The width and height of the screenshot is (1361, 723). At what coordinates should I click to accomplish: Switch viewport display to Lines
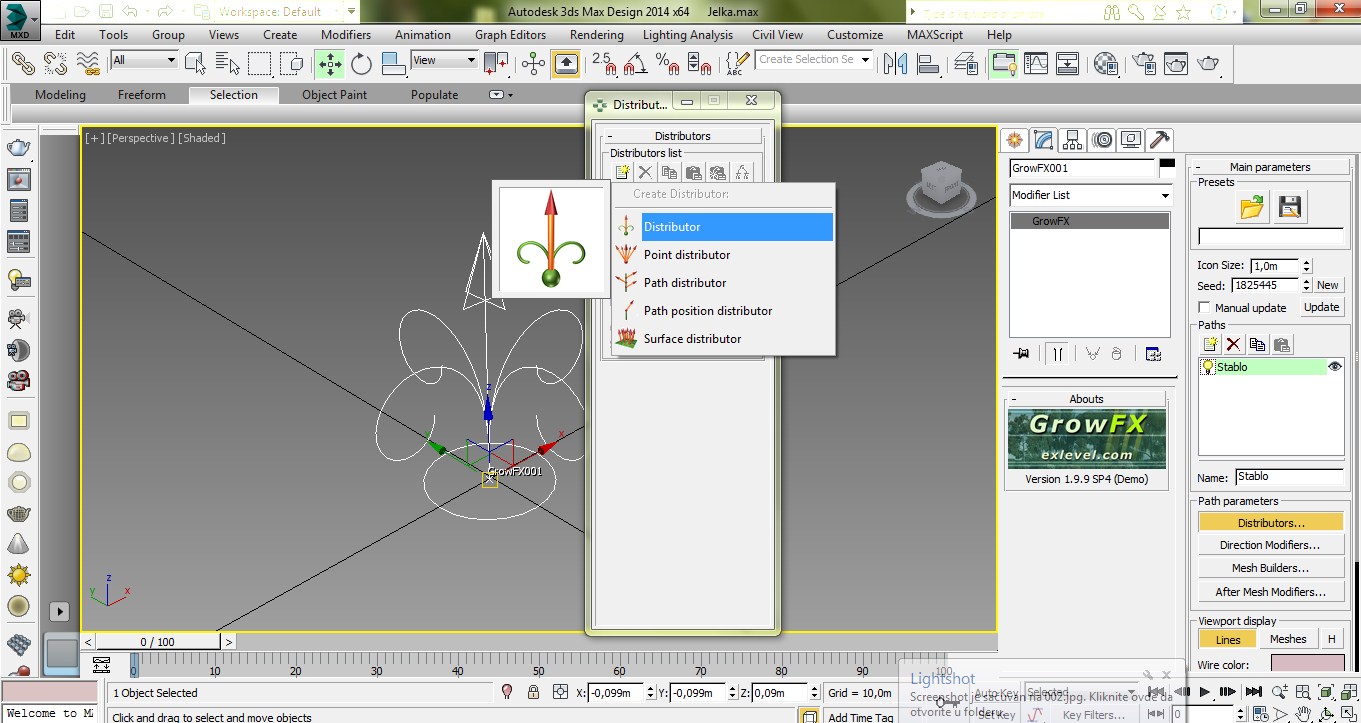pos(1228,640)
